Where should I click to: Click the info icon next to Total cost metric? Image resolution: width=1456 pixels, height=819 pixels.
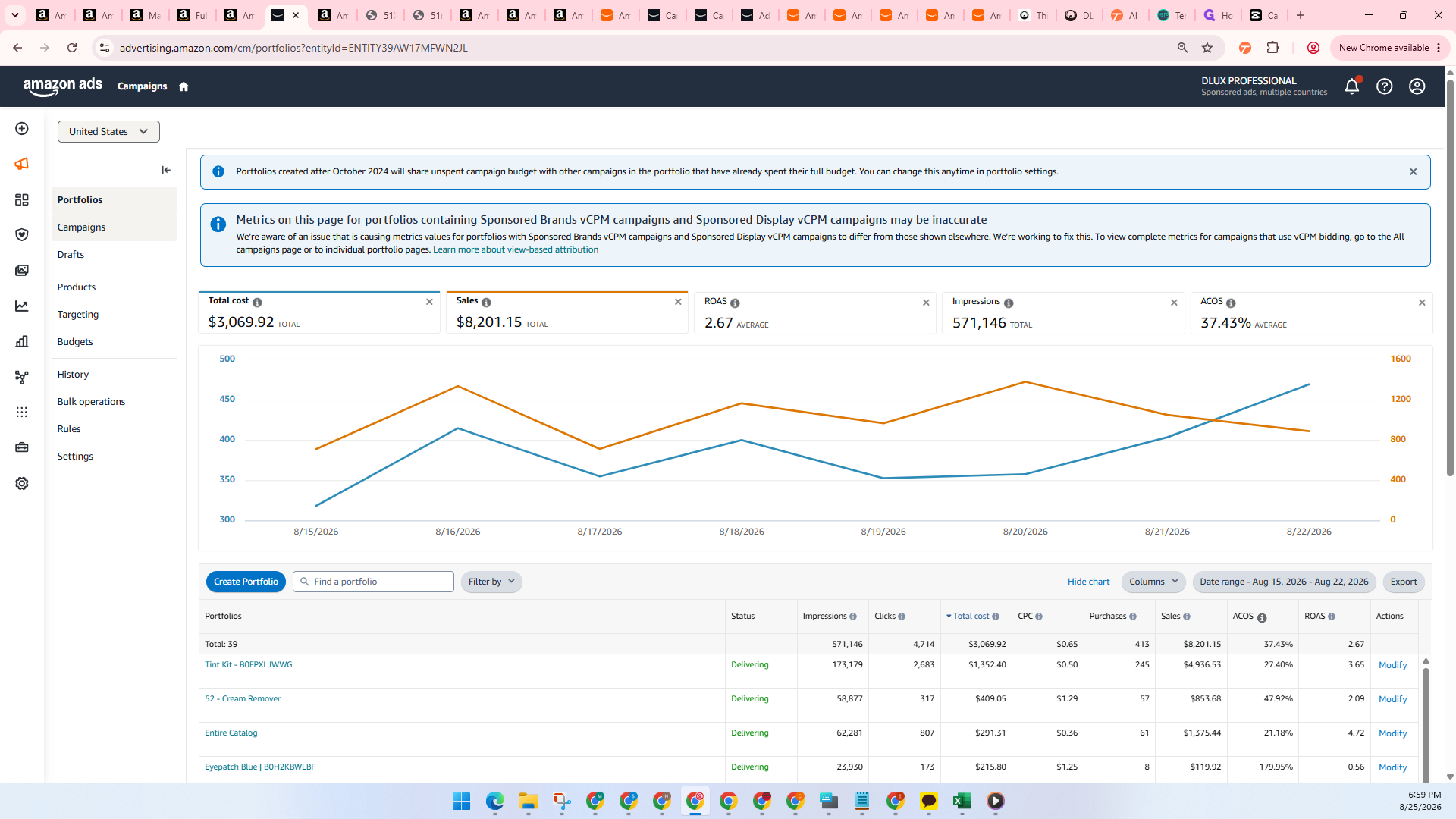pyautogui.click(x=257, y=303)
